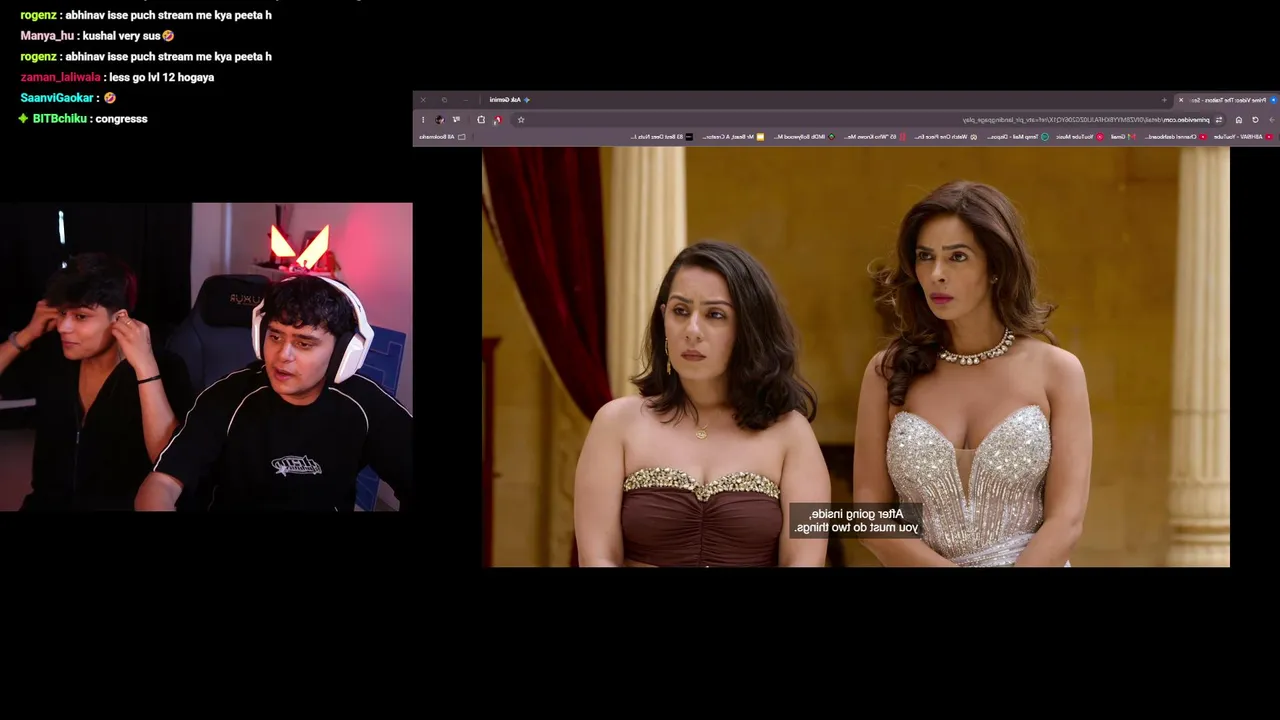Viewport: 1280px width, 720px height.
Task: Open the browser three-dot menu
Action: click(423, 120)
